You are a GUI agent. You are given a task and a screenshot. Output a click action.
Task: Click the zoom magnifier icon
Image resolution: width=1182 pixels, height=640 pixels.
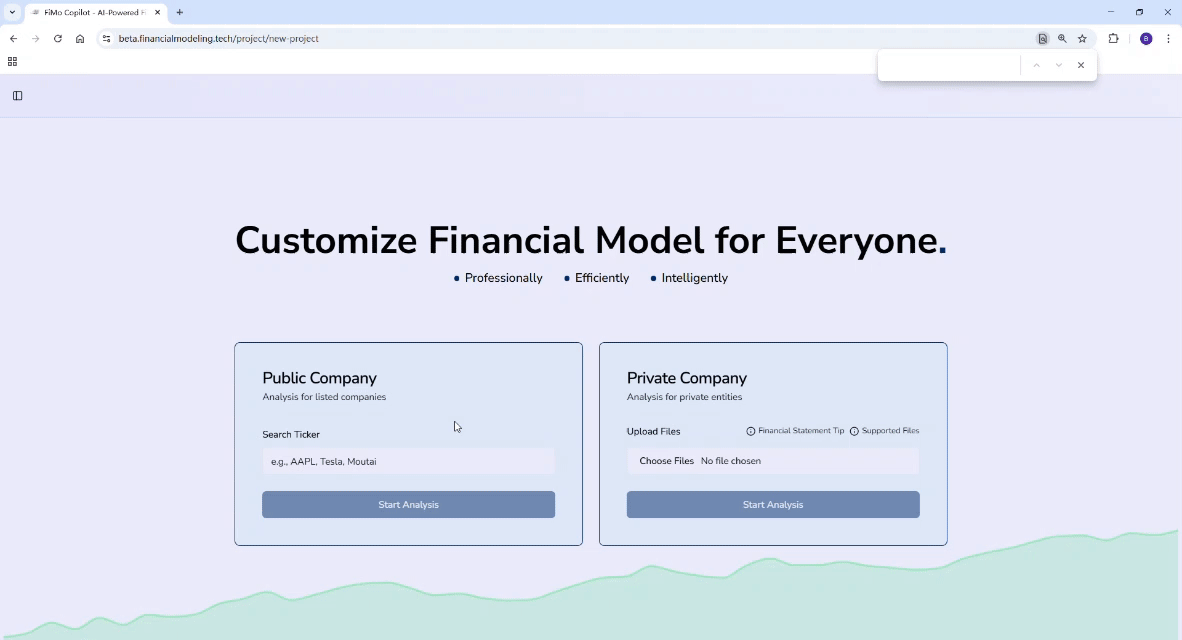[1062, 38]
